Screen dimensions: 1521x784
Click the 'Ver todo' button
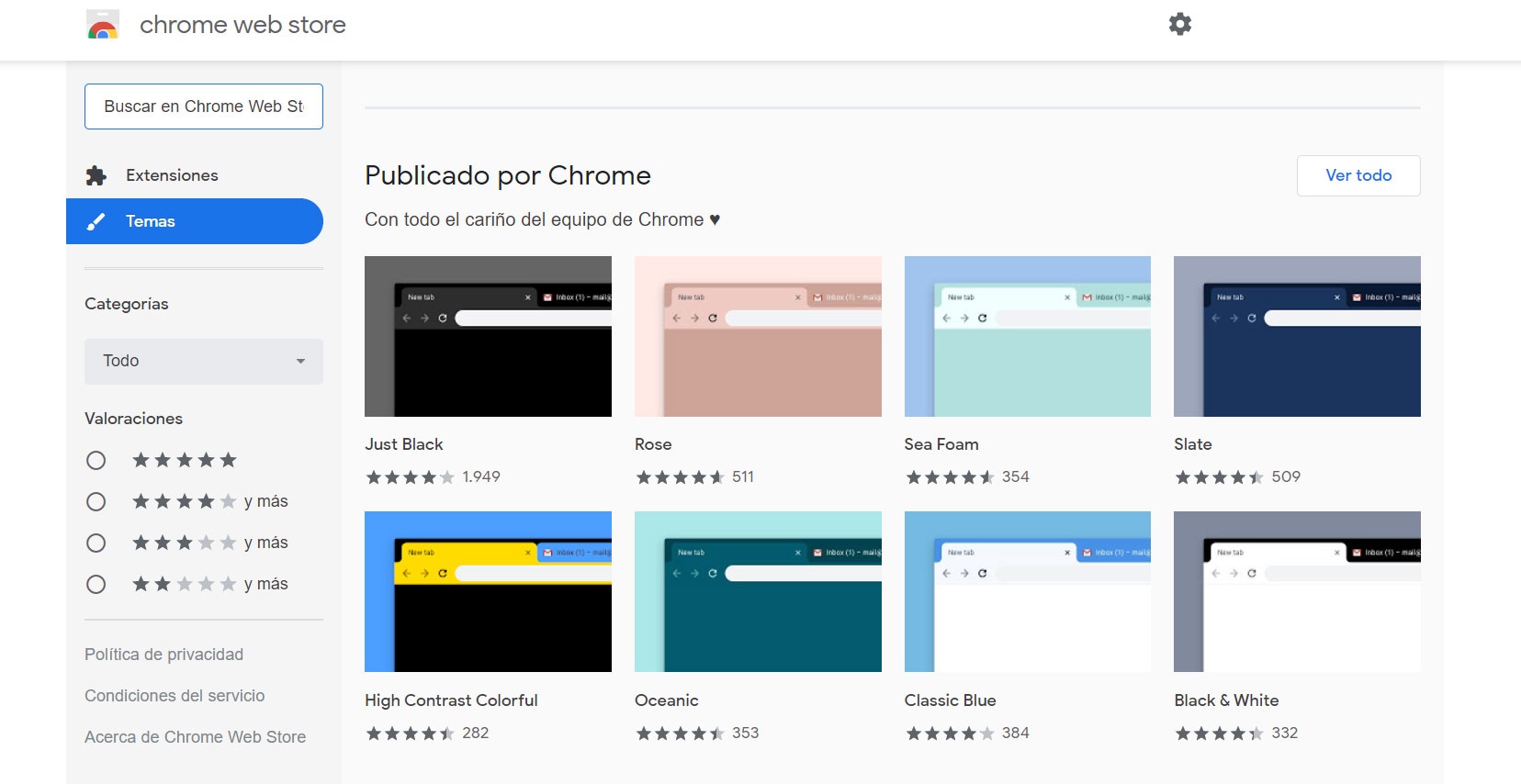pyautogui.click(x=1358, y=175)
